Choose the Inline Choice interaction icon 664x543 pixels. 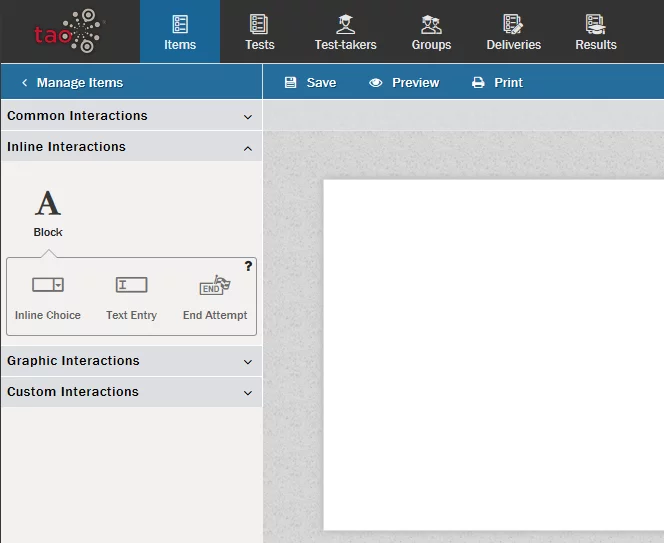point(48,285)
